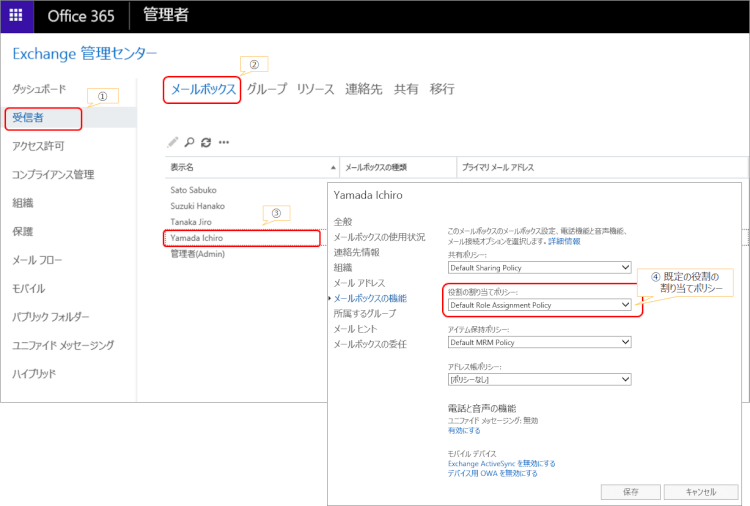
Task: Open メール フロー in the sidebar
Action: [37, 260]
